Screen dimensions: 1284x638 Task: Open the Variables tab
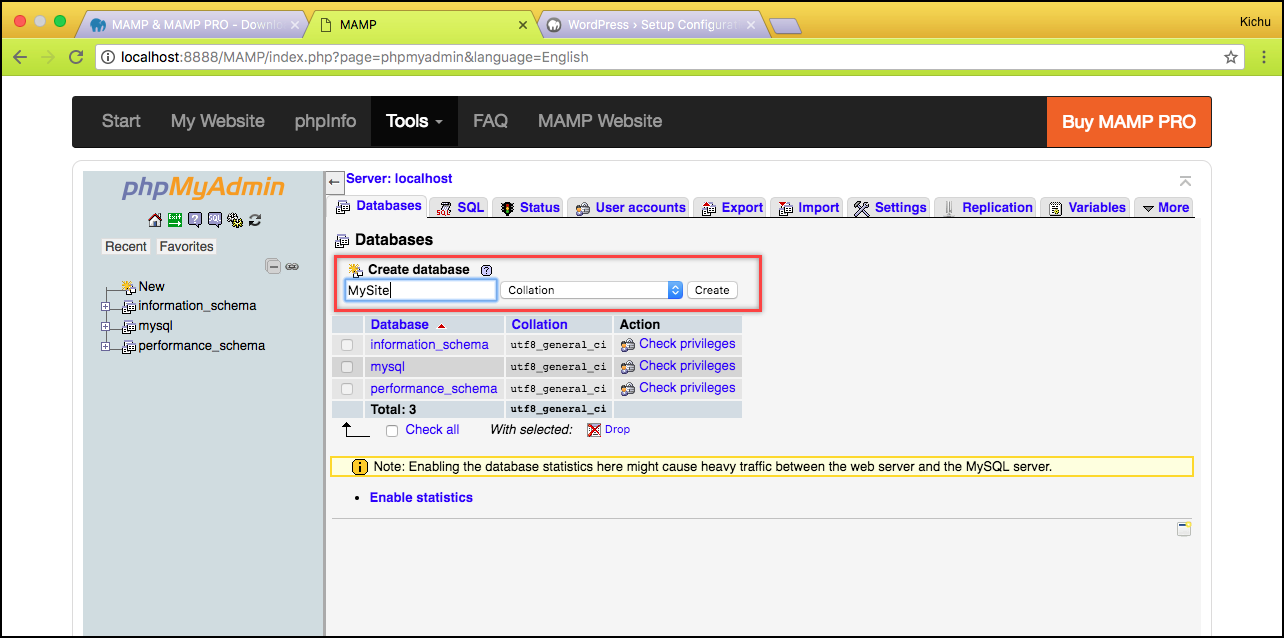1085,208
